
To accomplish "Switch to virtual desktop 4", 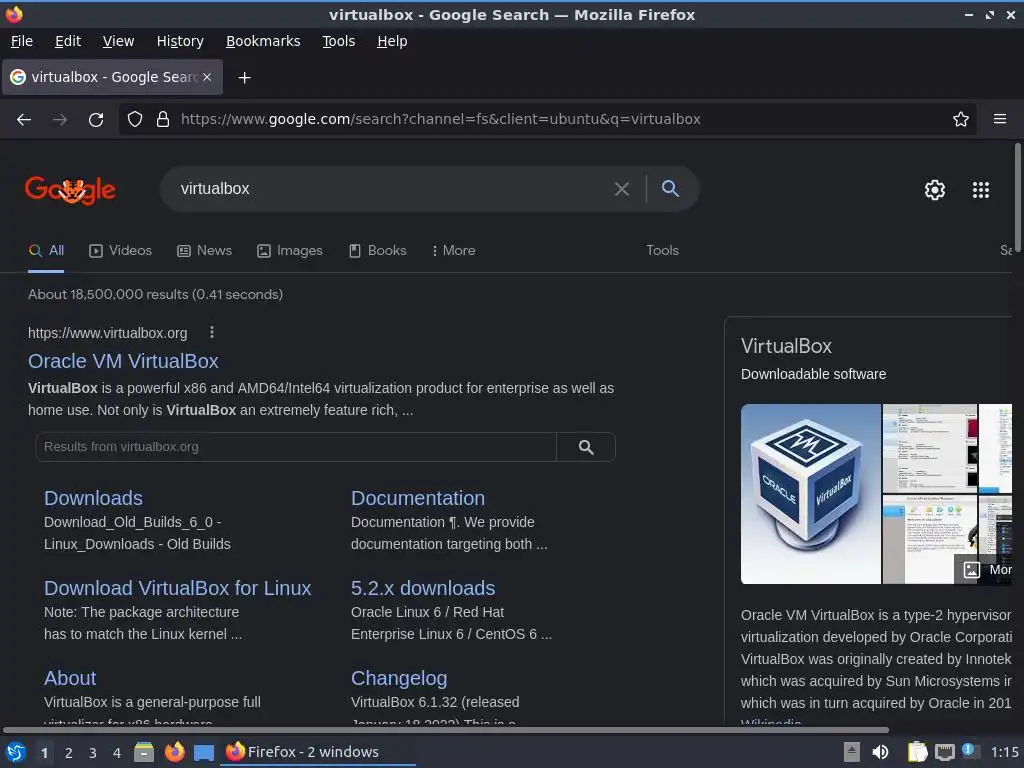I will pos(117,753).
